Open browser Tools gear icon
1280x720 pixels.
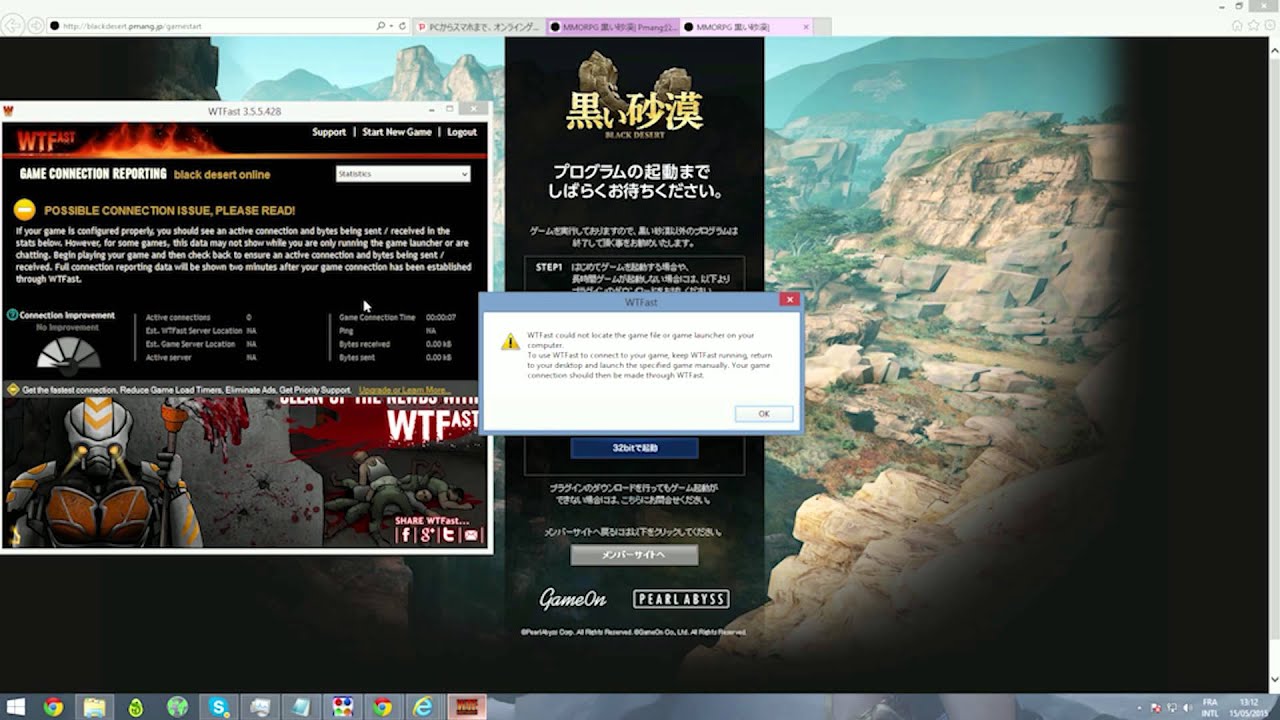(x=1269, y=25)
